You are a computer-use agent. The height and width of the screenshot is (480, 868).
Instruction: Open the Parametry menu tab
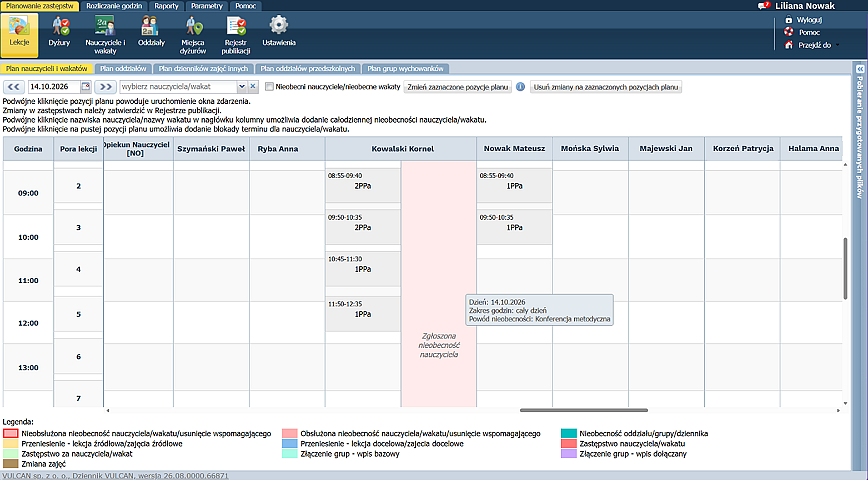click(207, 6)
